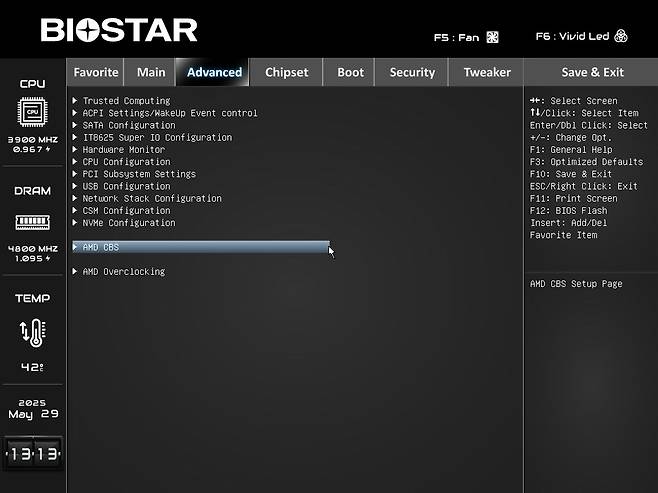Click the arrow beside CSM Configuration
Screen dimensions: 658x493
point(75,210)
